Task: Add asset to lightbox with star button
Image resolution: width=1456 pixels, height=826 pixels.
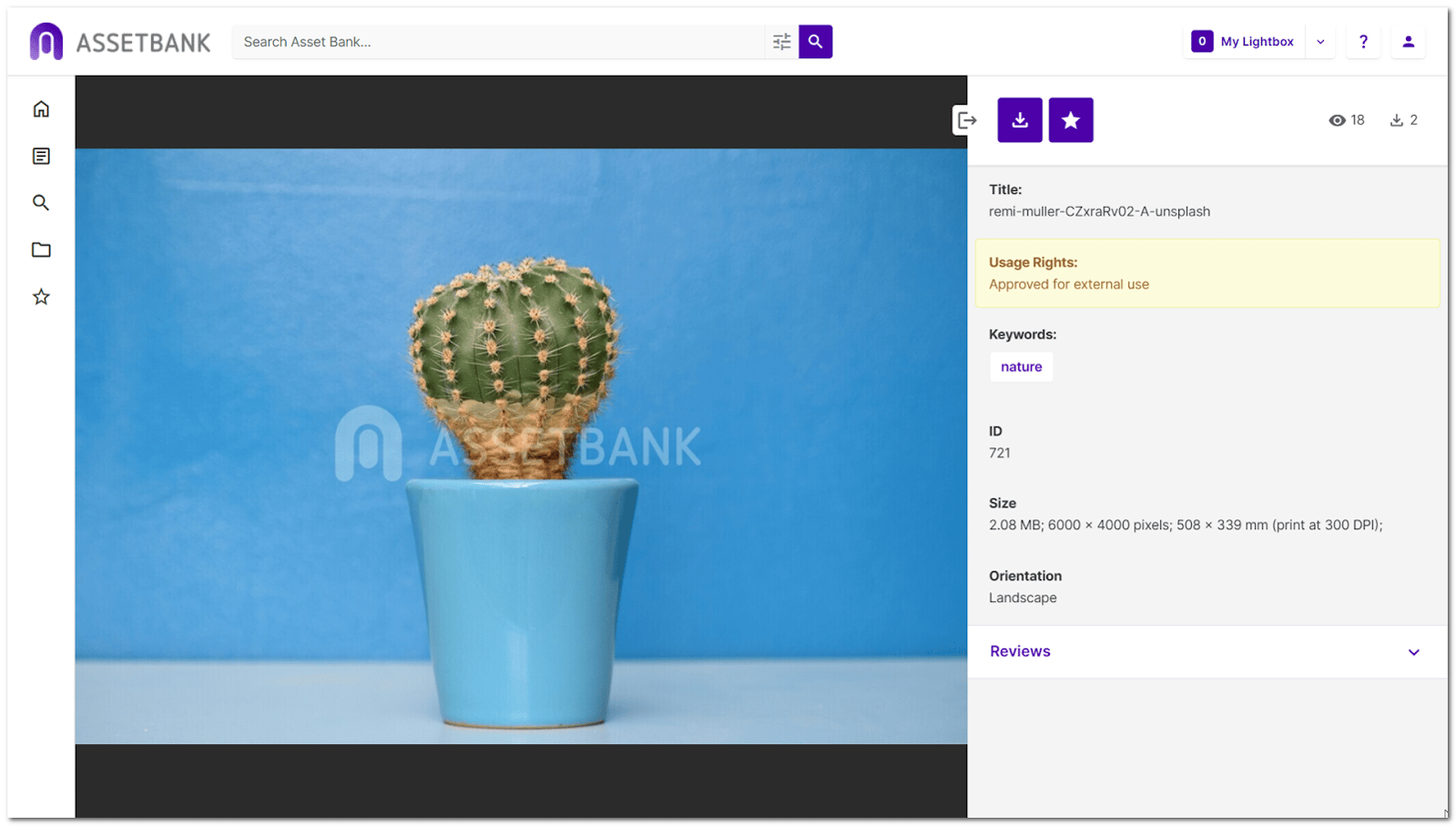Action: tap(1070, 120)
